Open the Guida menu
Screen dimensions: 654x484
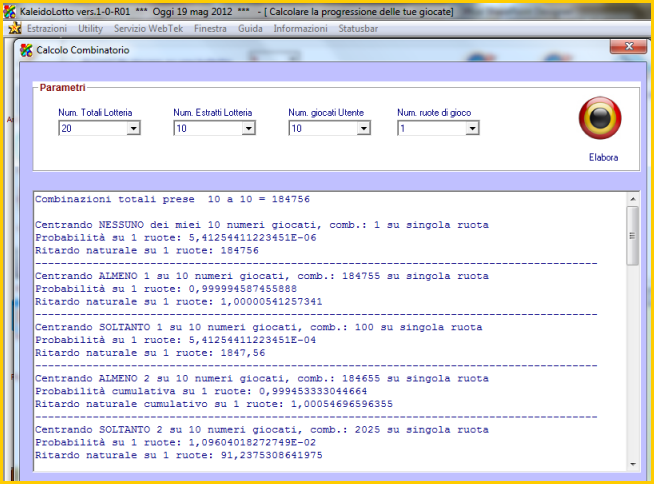coord(250,28)
